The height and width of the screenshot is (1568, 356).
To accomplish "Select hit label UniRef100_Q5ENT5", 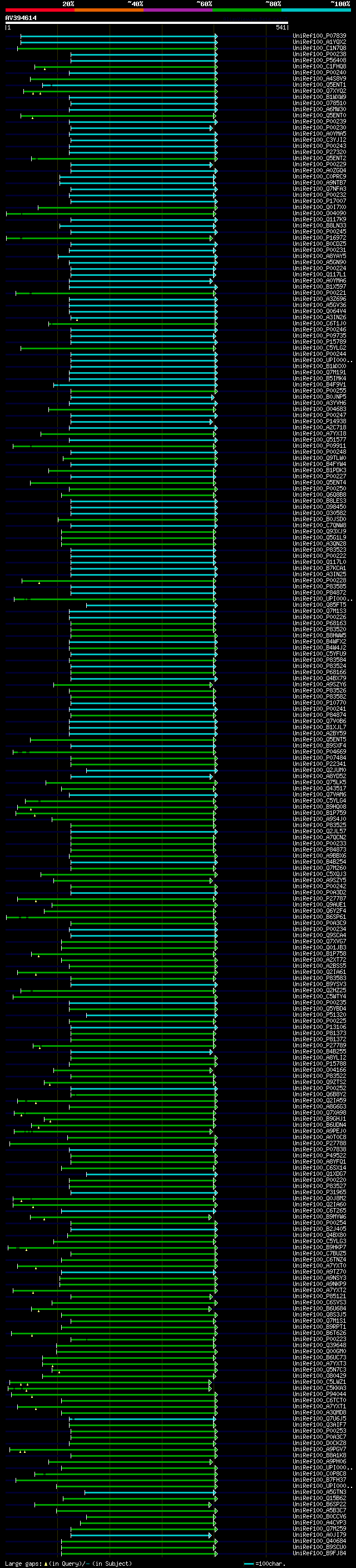I will pos(319,740).
